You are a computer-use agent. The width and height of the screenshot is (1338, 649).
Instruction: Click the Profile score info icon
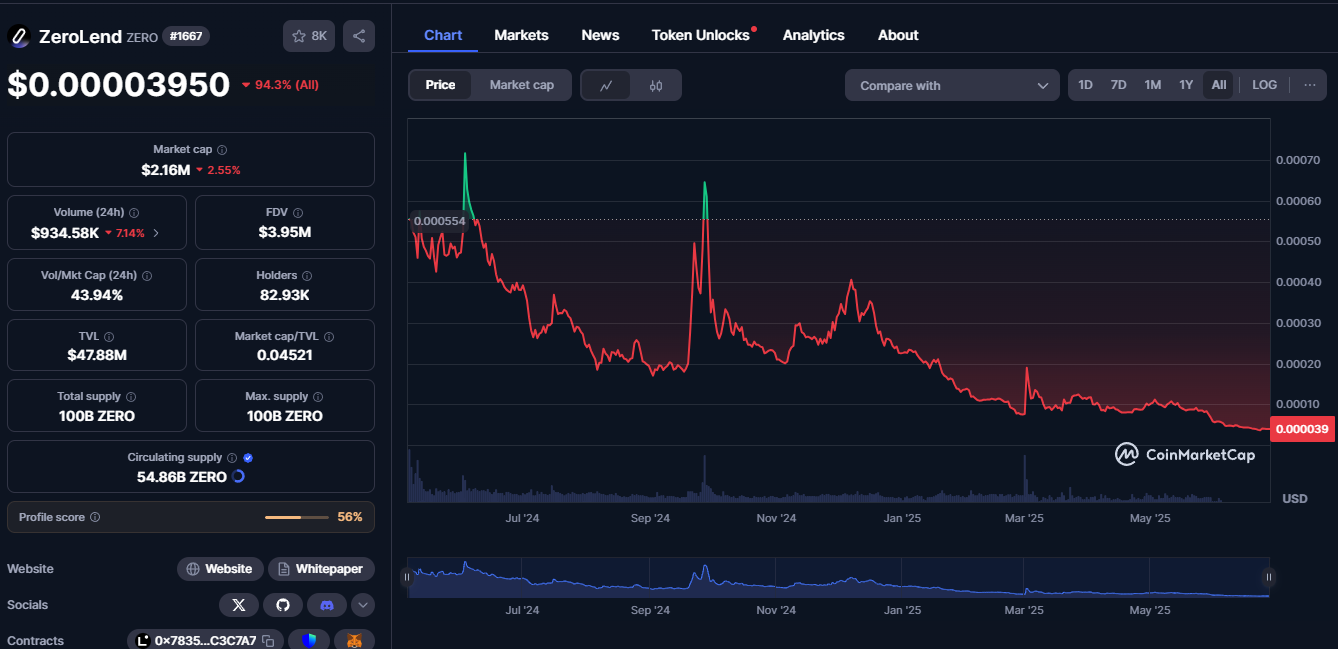[x=95, y=517]
